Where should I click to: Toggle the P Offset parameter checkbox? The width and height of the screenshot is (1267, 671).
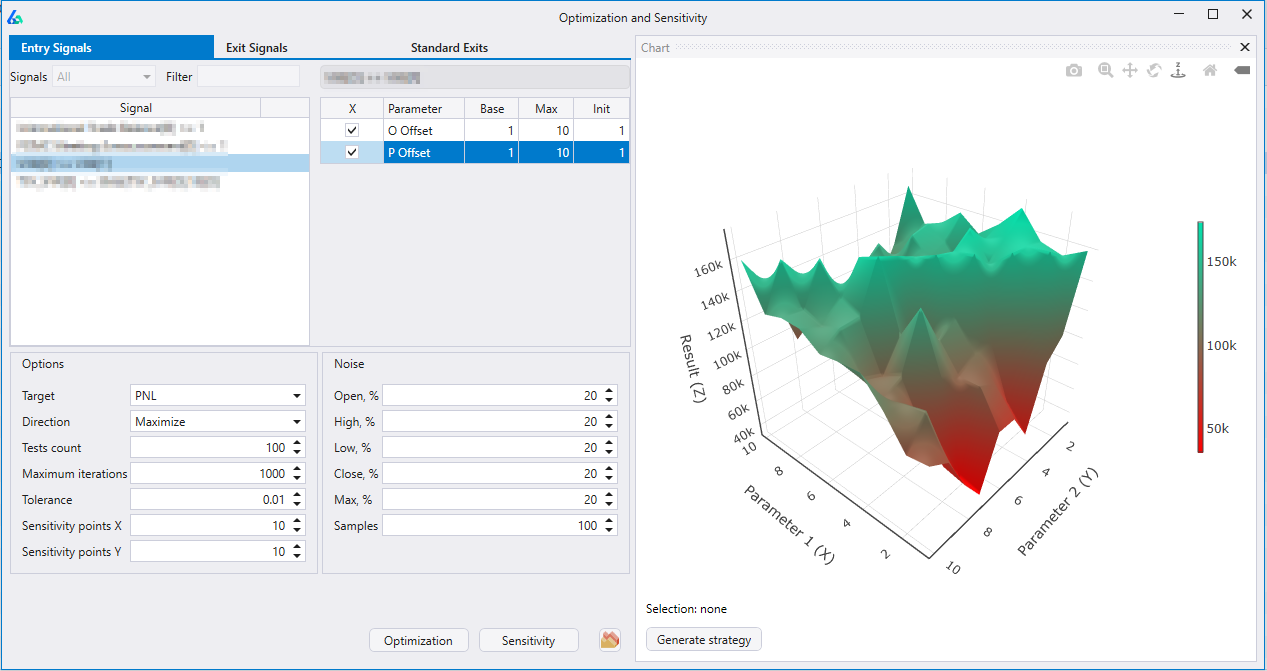[x=352, y=153]
